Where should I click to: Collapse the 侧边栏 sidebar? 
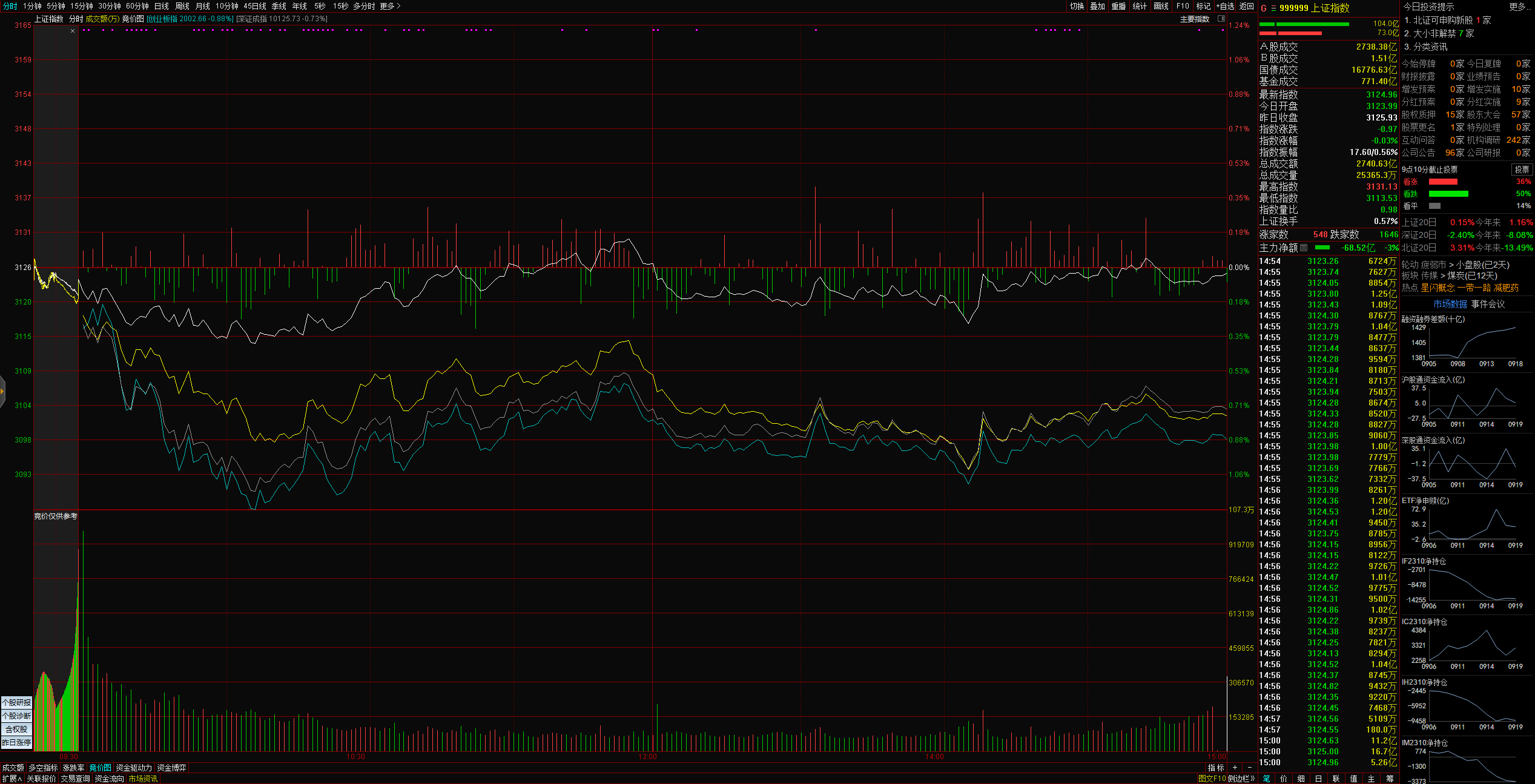1241,779
